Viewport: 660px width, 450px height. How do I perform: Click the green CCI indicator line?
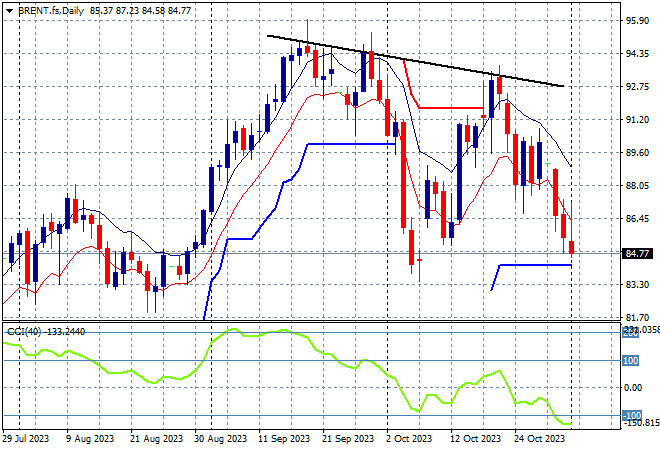click(x=287, y=375)
